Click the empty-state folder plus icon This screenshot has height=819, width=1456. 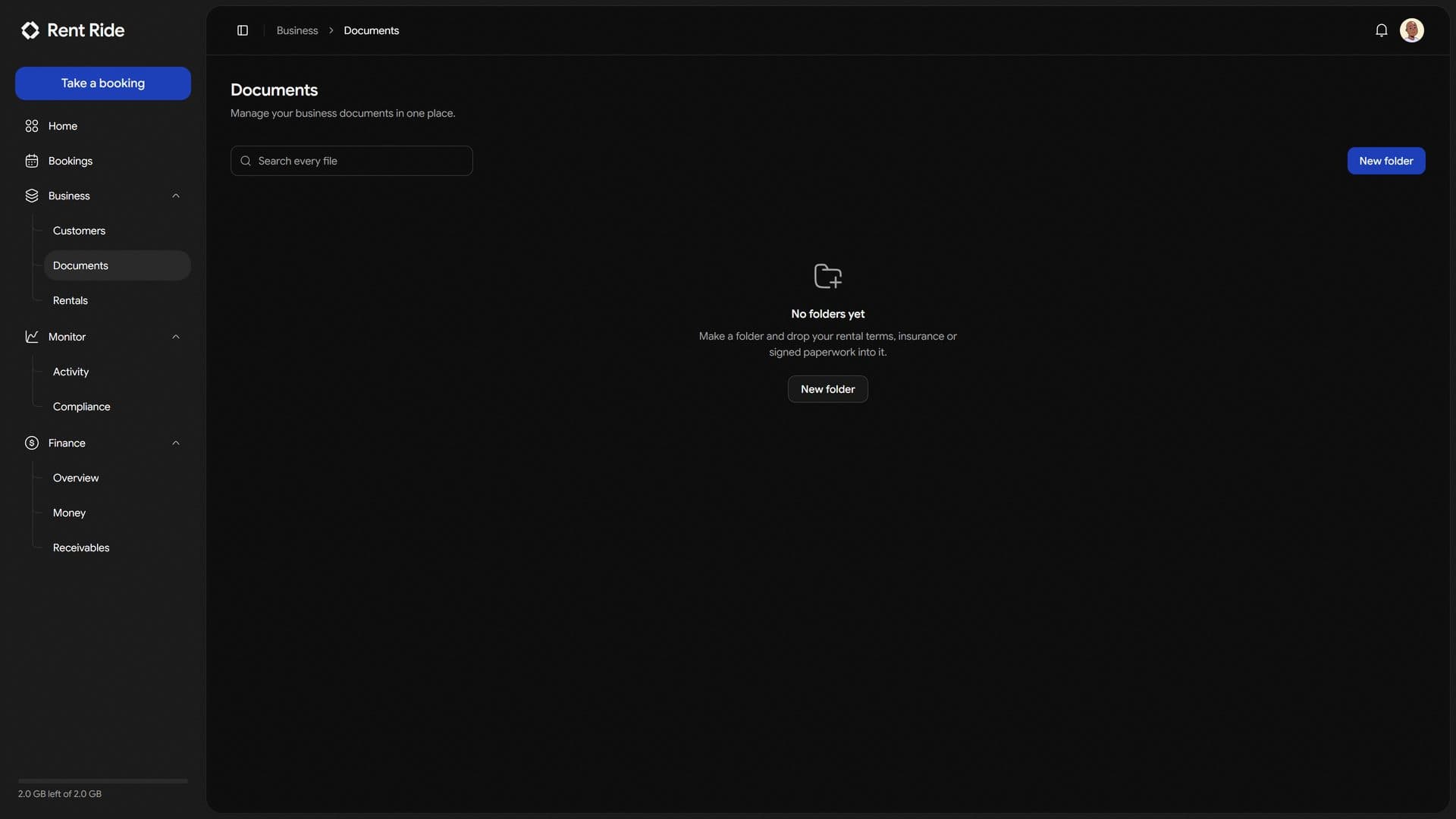pos(828,276)
